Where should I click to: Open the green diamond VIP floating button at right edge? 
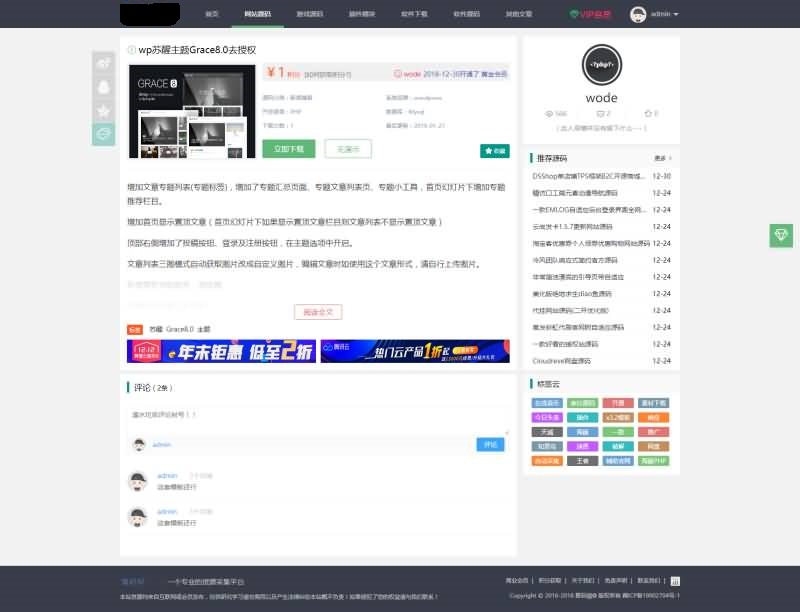pos(781,236)
